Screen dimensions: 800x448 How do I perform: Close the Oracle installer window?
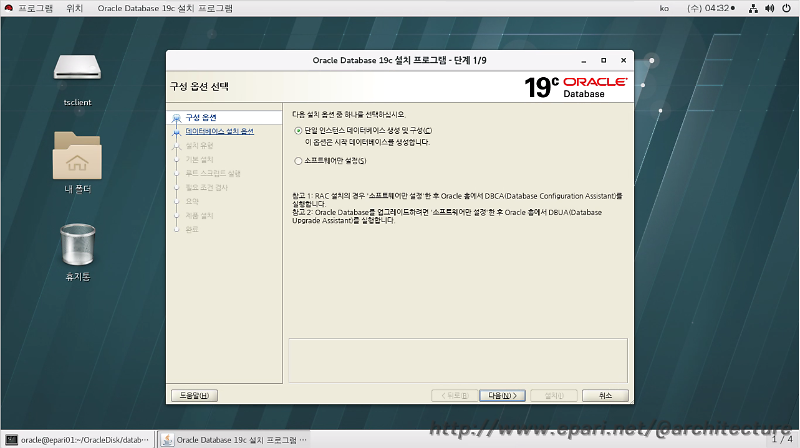(623, 60)
